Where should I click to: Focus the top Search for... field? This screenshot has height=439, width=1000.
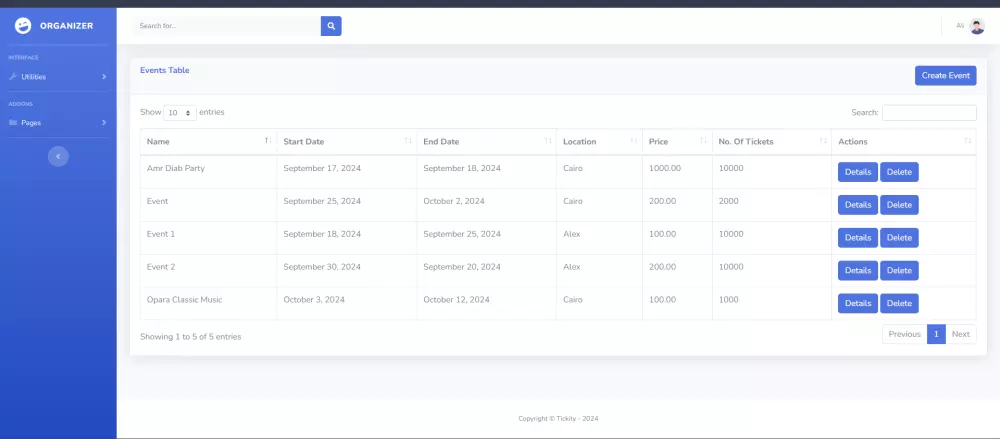pyautogui.click(x=227, y=26)
